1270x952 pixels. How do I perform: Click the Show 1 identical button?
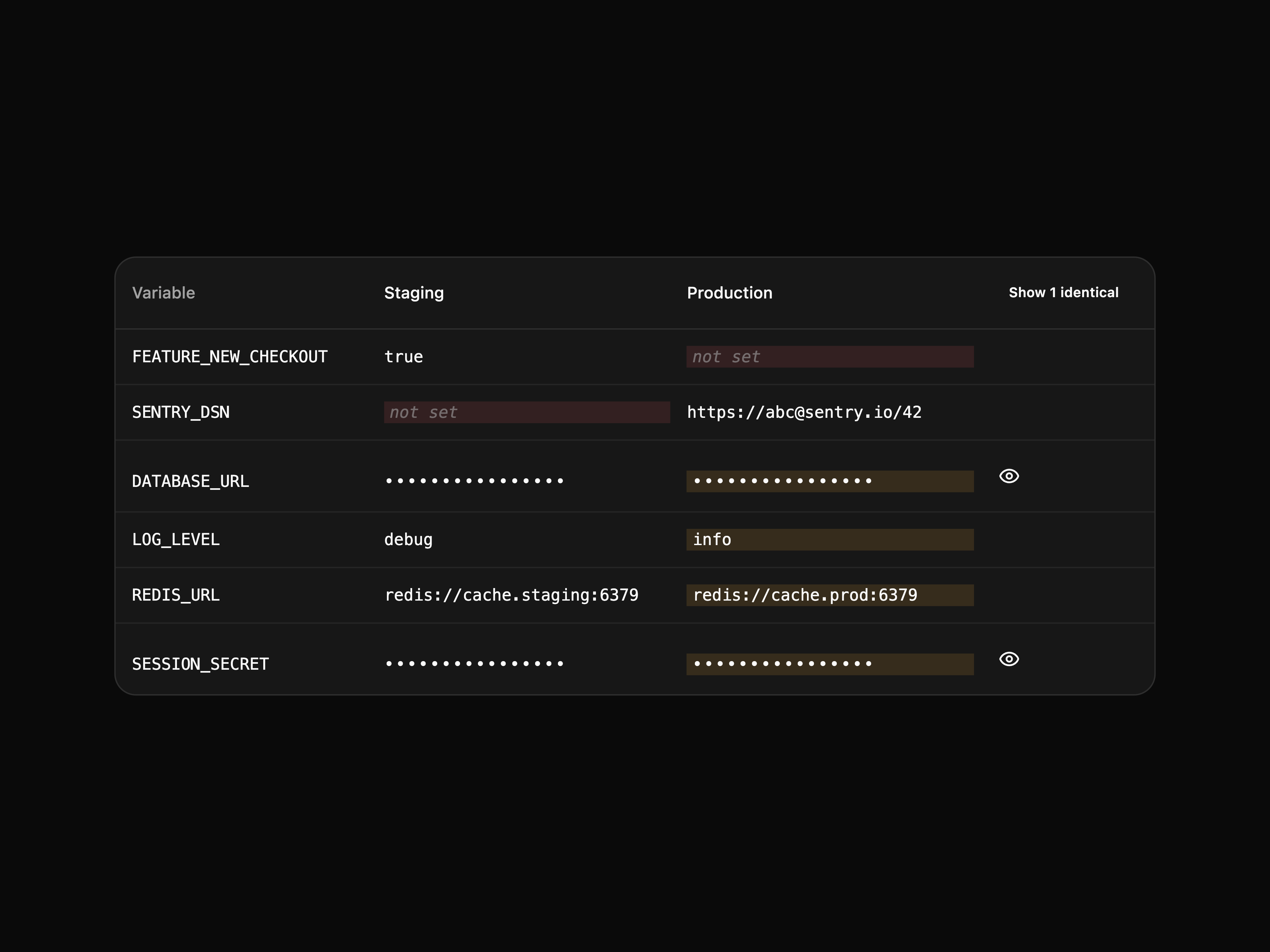[1063, 293]
